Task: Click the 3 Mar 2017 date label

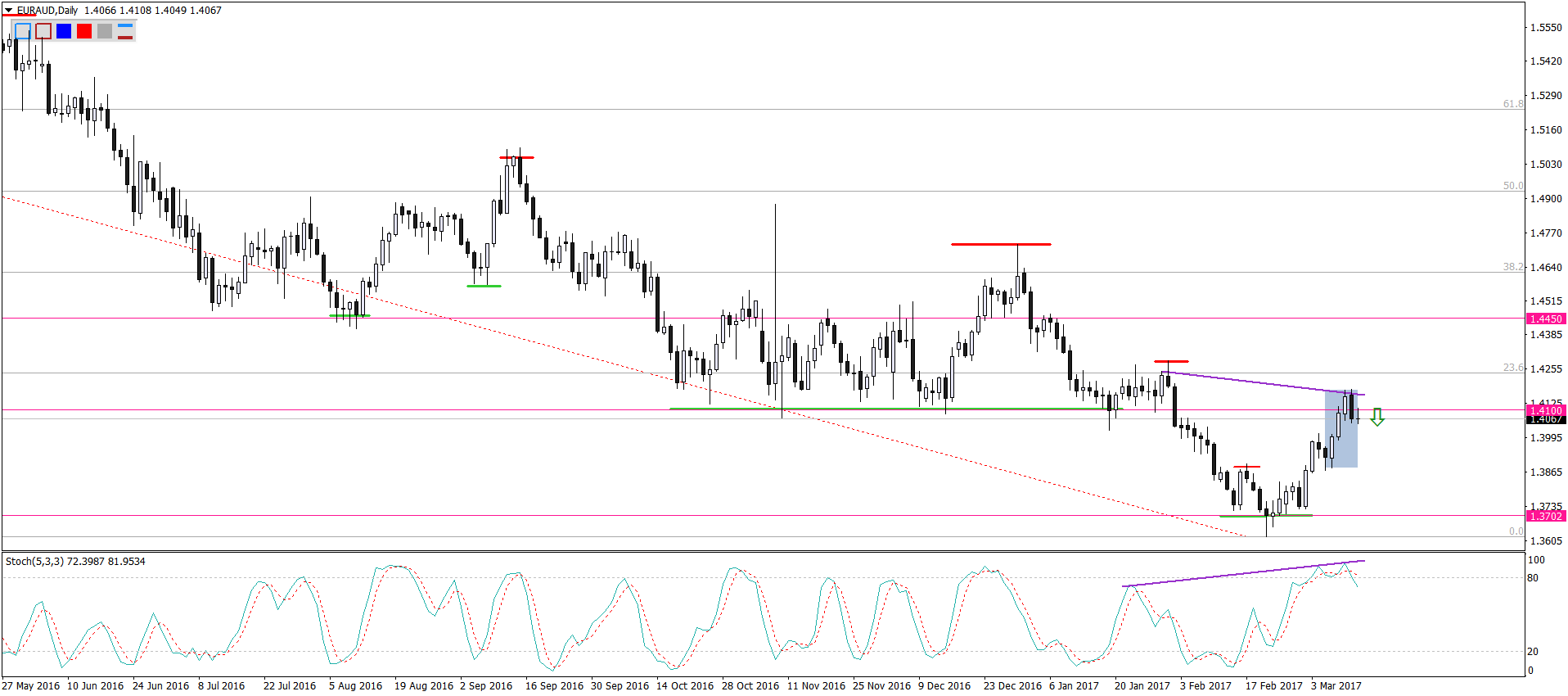Action: [x=1336, y=686]
